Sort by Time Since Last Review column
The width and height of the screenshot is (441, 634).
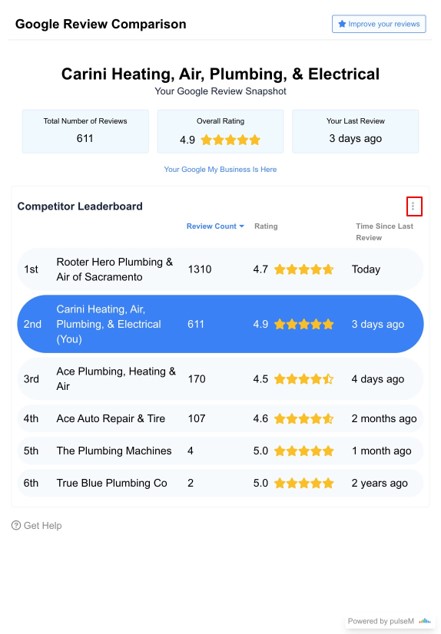[384, 232]
